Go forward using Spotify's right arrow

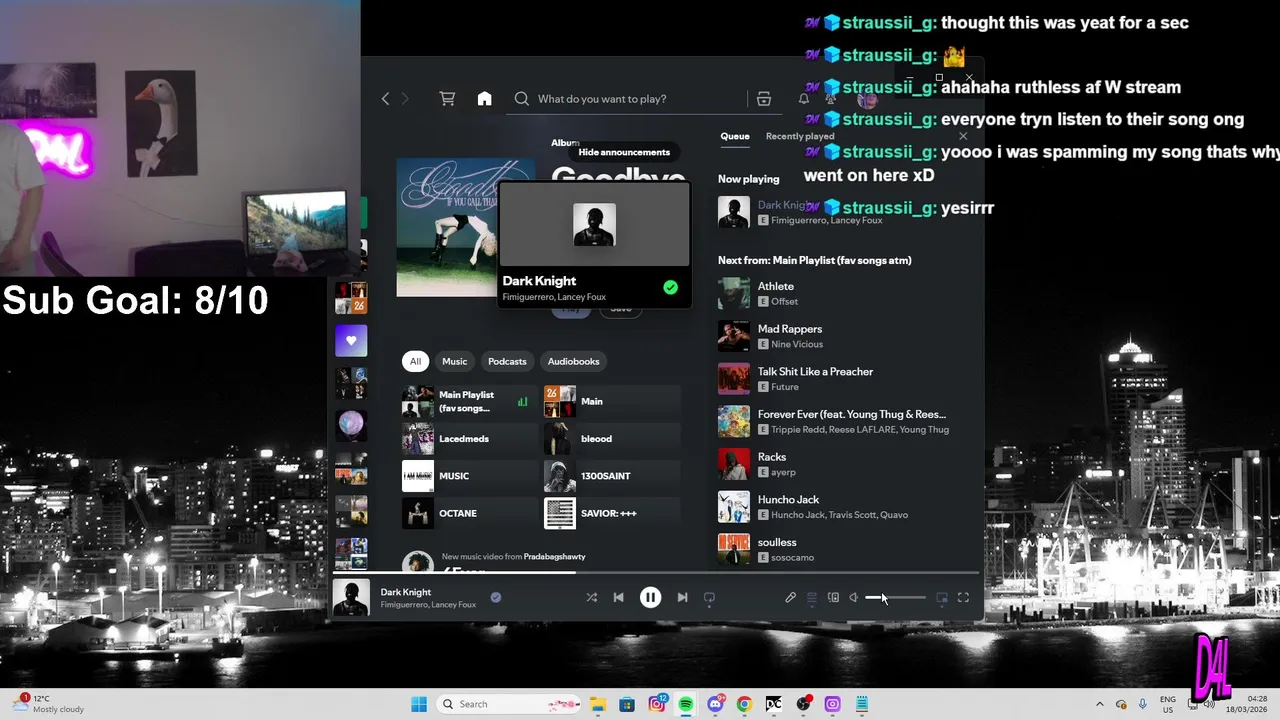coord(405,98)
